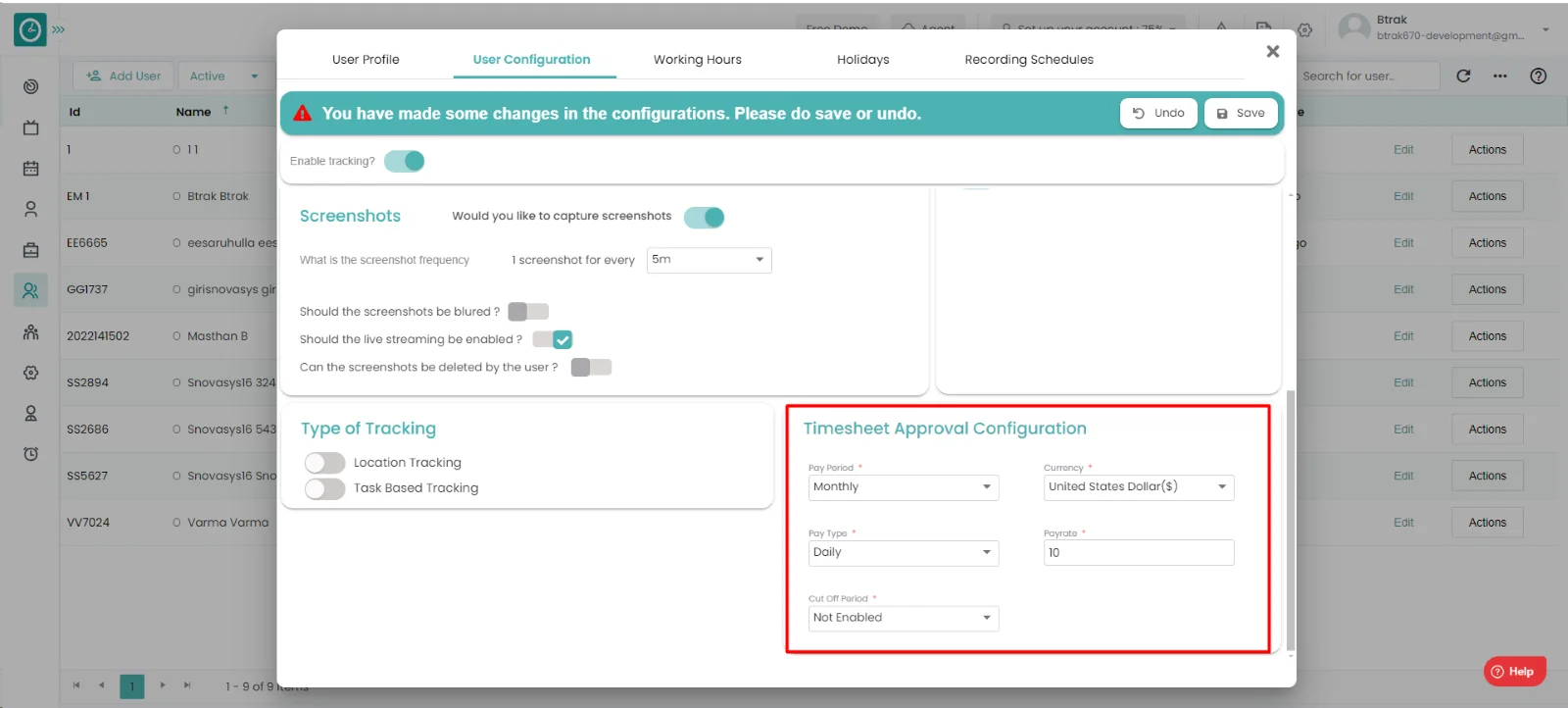Image resolution: width=1568 pixels, height=708 pixels.
Task: Click the SS2894 user ID cell
Action: 87,382
